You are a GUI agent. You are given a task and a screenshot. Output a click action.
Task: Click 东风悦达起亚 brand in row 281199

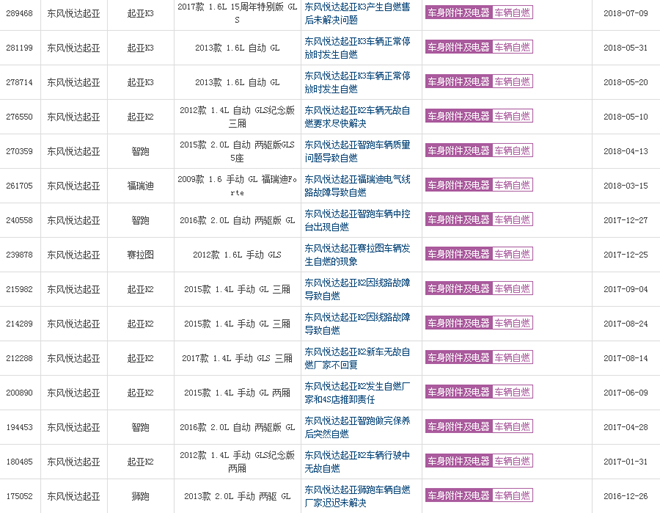click(x=74, y=48)
